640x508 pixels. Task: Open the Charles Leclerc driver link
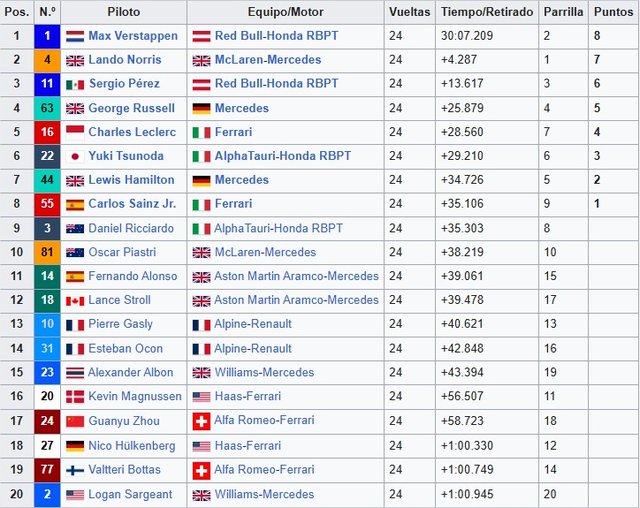pyautogui.click(x=132, y=132)
